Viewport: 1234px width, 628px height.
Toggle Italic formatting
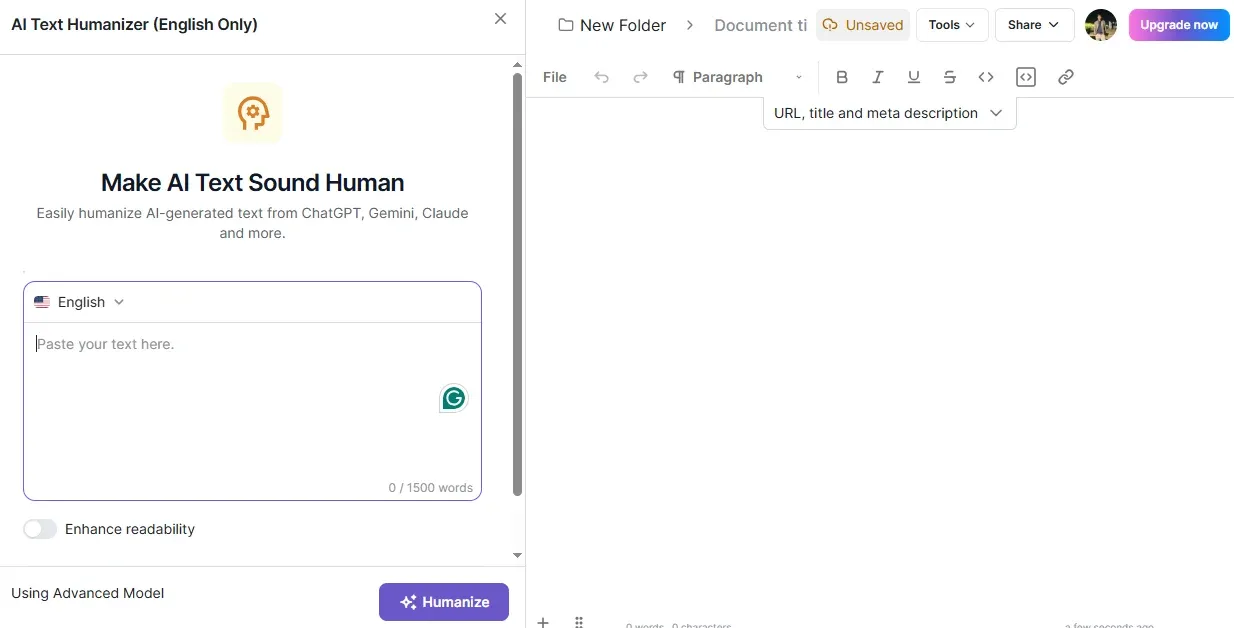point(878,77)
